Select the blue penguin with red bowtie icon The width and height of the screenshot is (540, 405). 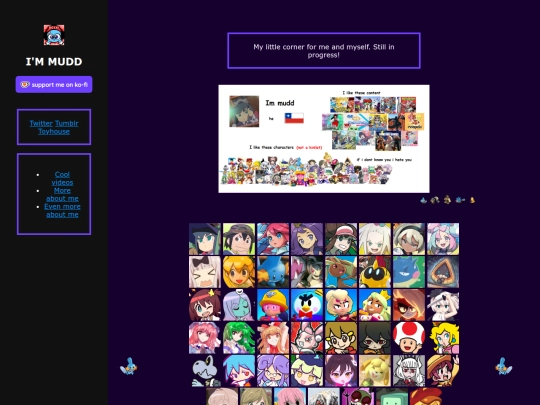(307, 305)
